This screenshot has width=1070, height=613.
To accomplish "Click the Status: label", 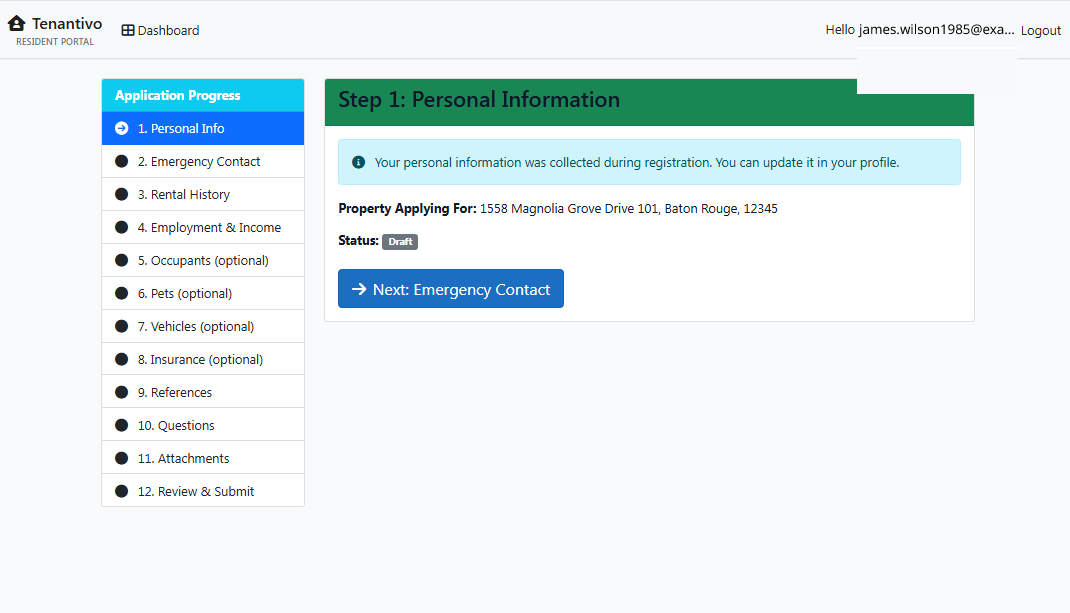I will 358,240.
